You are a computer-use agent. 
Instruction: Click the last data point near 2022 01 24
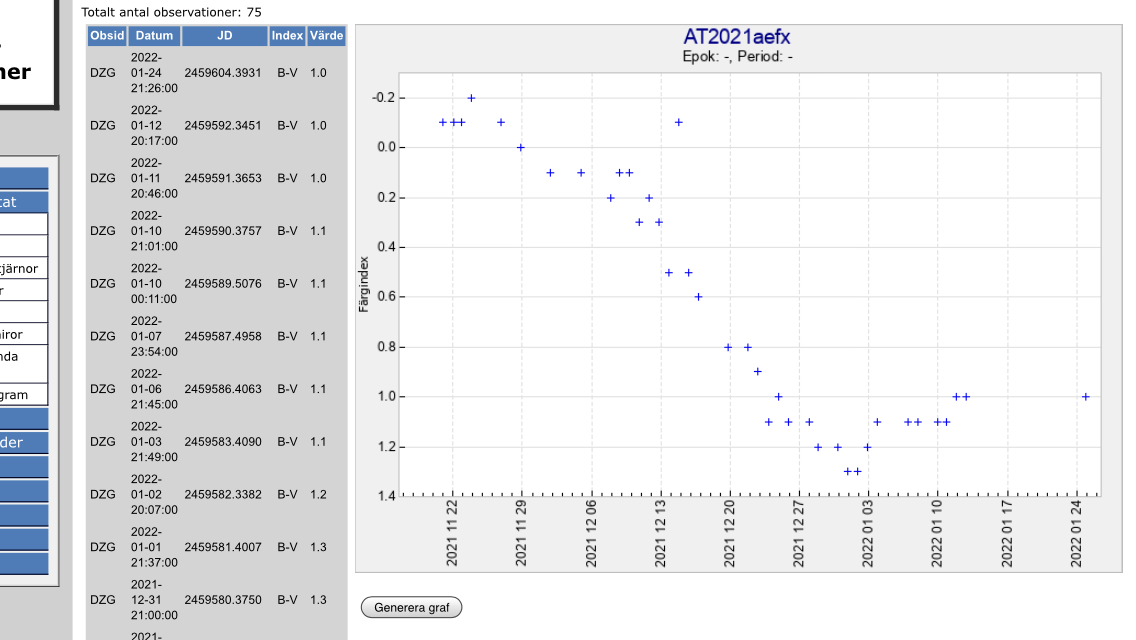point(1085,397)
